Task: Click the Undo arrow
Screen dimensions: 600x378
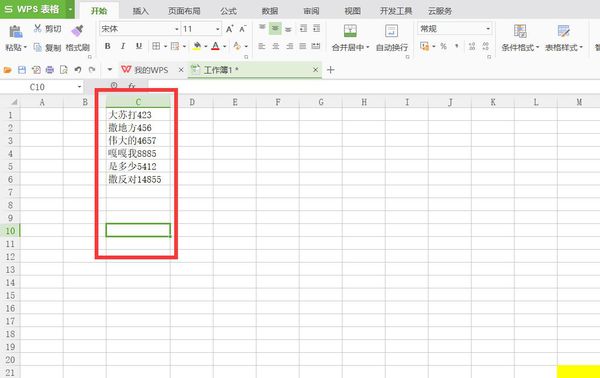Action: pos(78,70)
